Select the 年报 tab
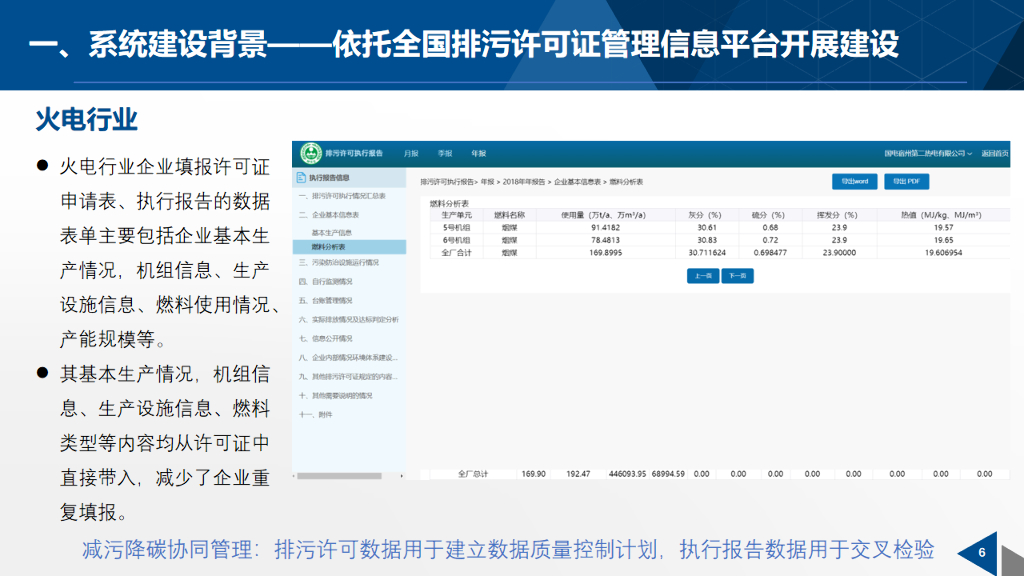 point(479,153)
